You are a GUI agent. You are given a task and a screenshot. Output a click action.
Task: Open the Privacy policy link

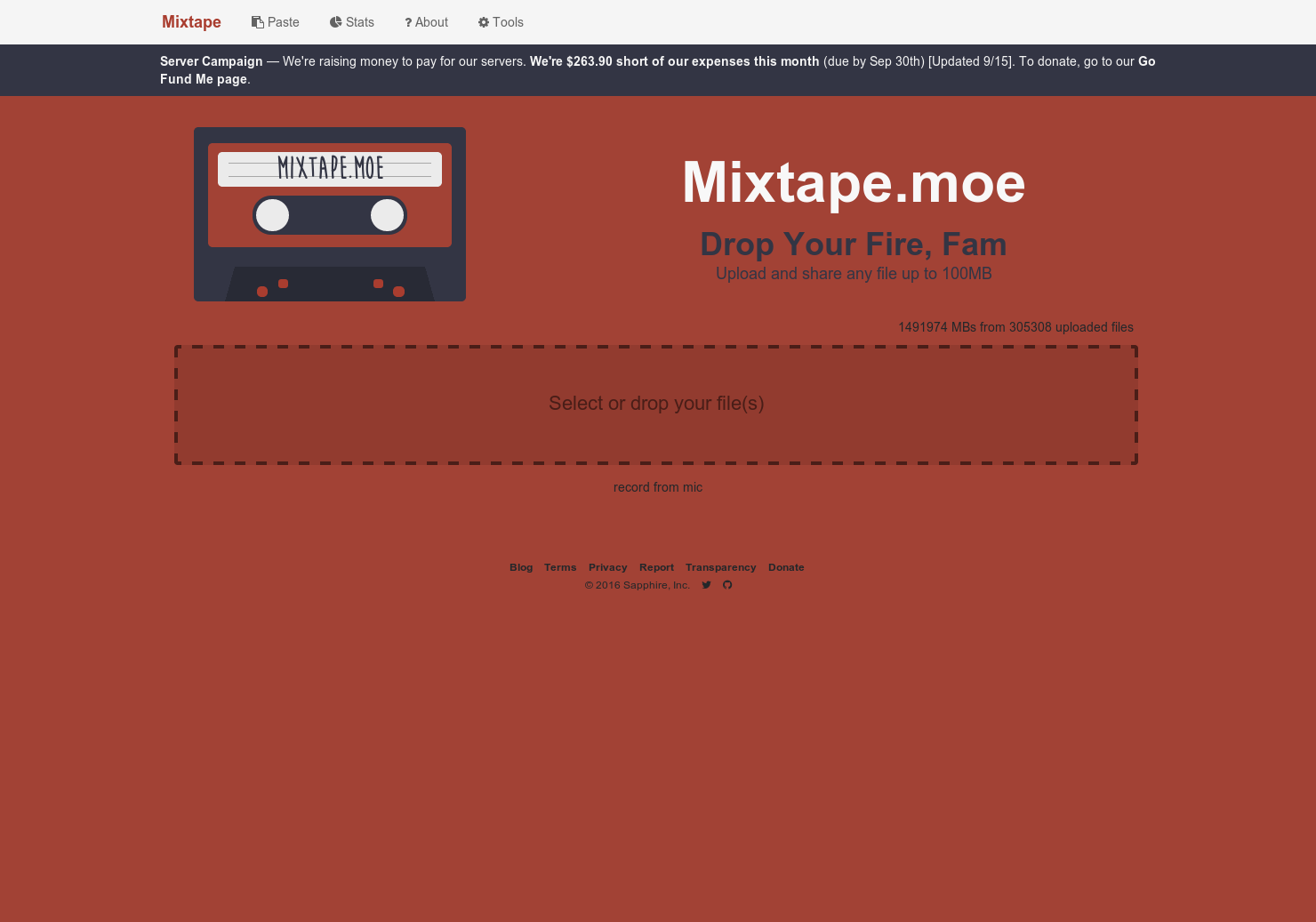pos(607,566)
